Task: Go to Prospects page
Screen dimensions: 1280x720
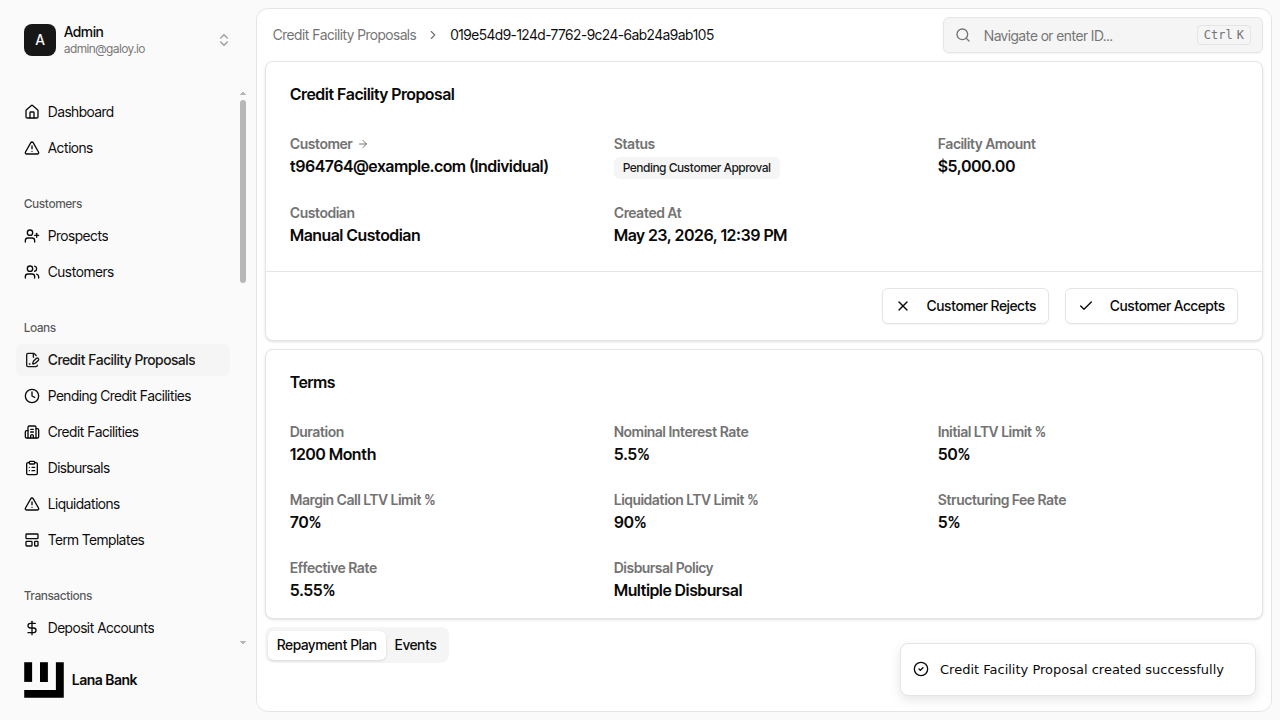Action: pos(123,236)
